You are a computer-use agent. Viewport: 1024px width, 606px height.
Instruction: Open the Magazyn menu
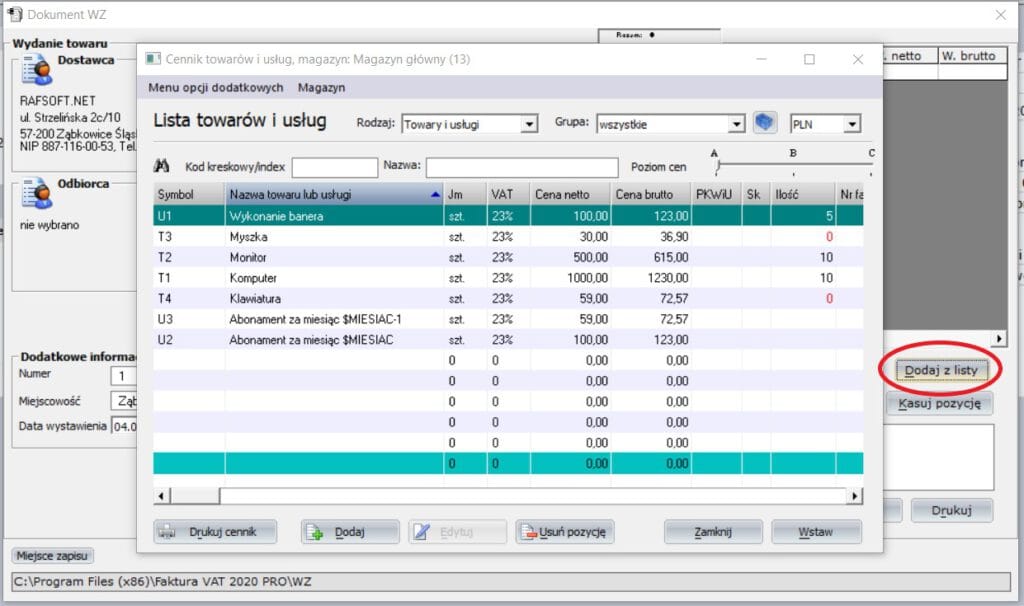(321, 87)
